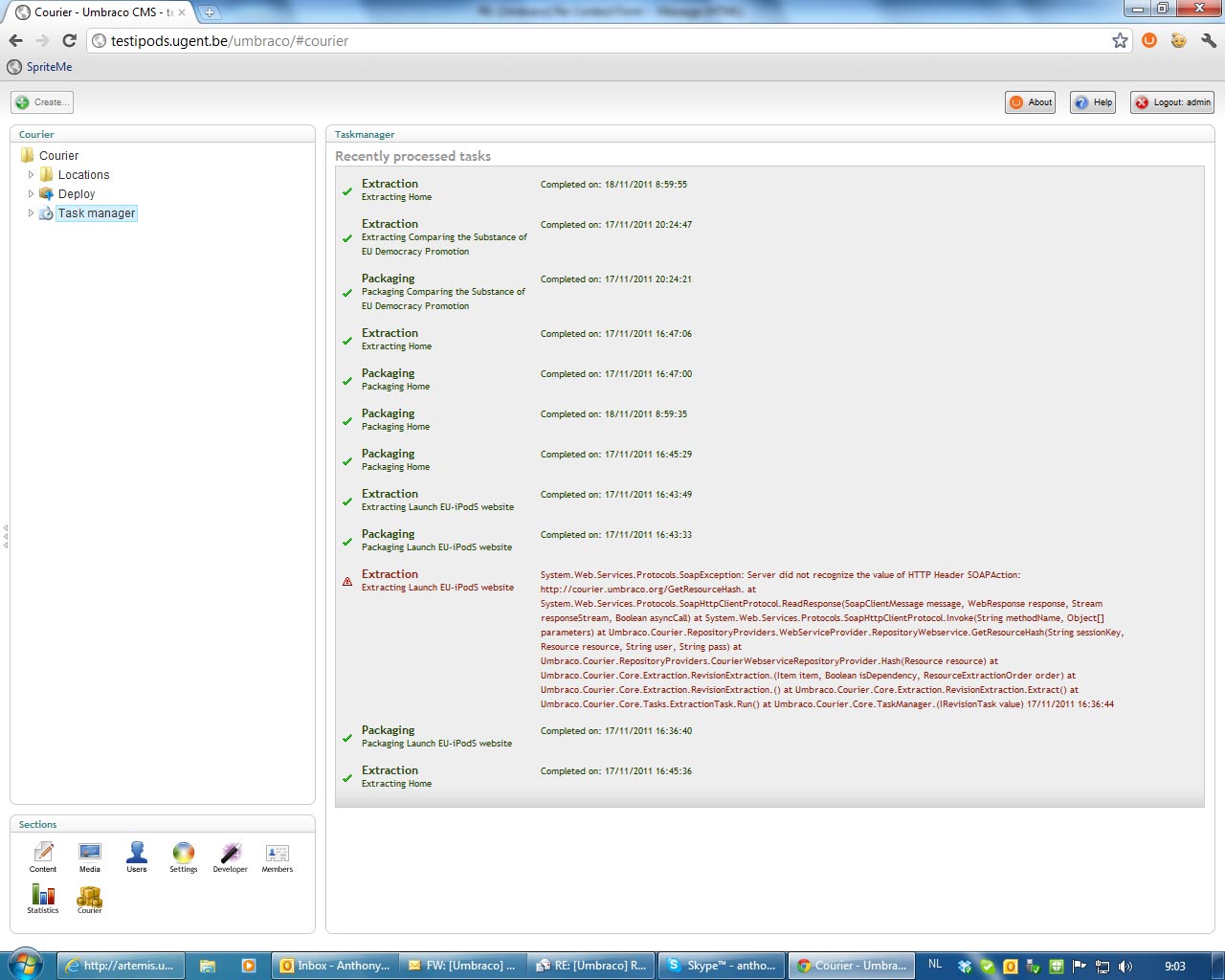The height and width of the screenshot is (980, 1225).
Task: Click the NL language indicator
Action: tap(935, 965)
